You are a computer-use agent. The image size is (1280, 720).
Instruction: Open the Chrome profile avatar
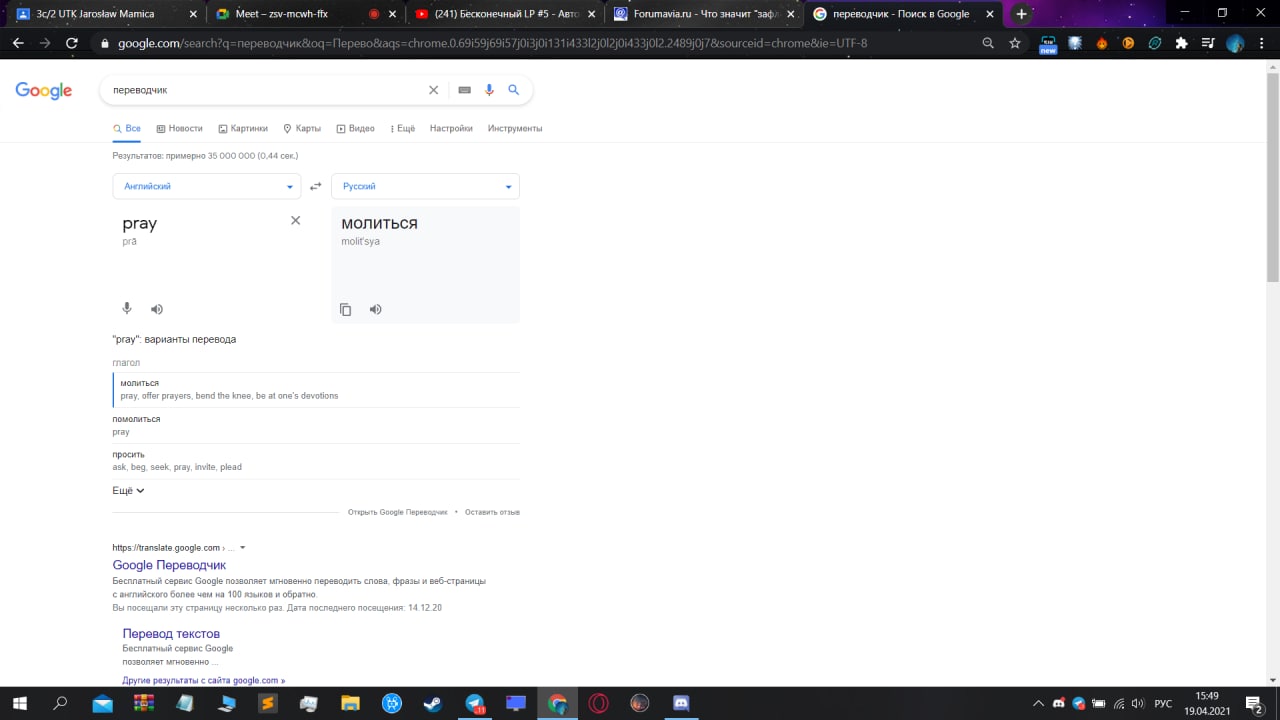1235,43
